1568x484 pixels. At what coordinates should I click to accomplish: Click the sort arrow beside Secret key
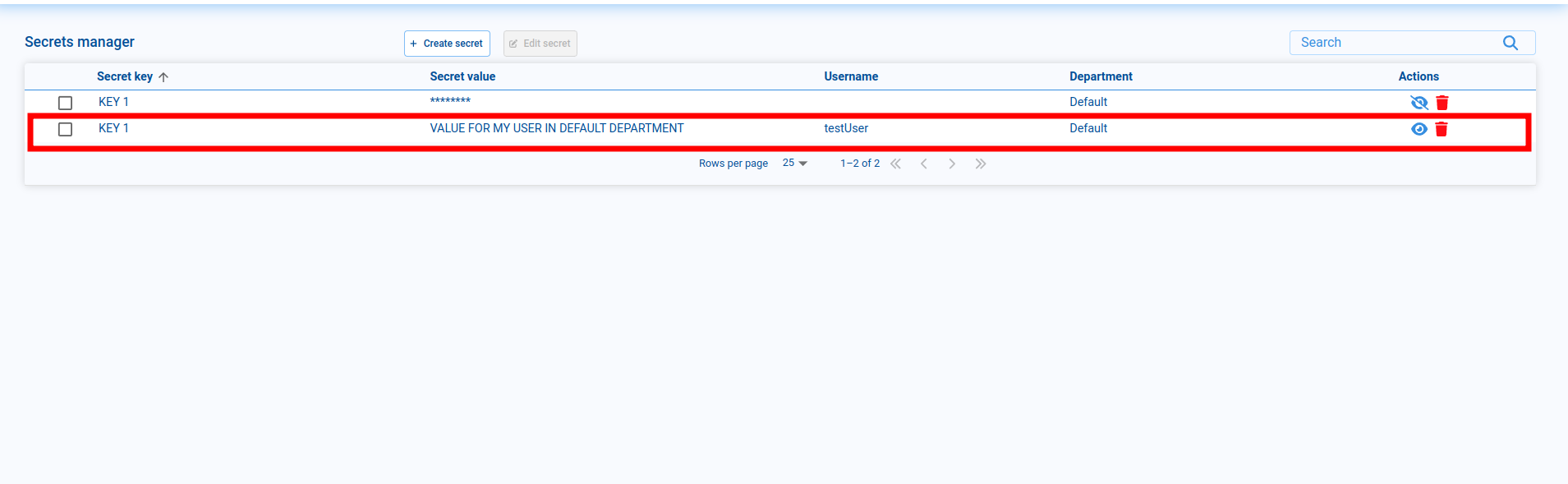(163, 77)
